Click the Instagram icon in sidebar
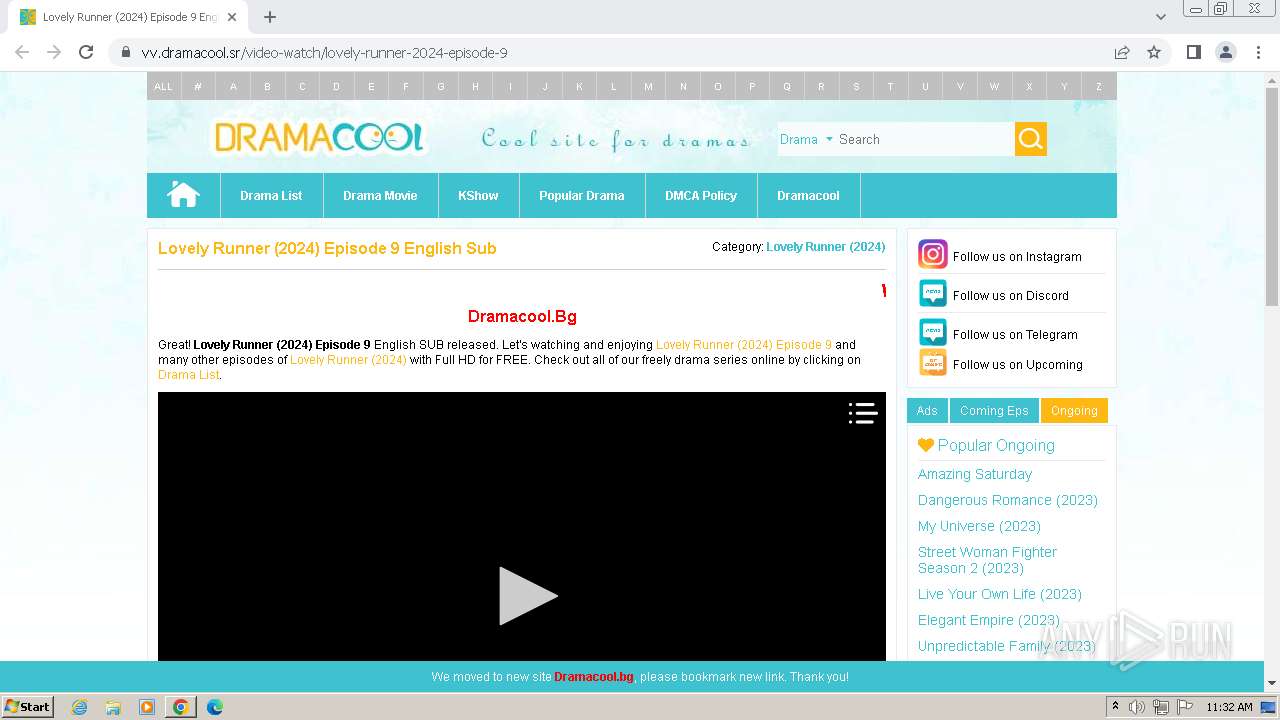Viewport: 1280px width, 720px height. pyautogui.click(x=932, y=254)
